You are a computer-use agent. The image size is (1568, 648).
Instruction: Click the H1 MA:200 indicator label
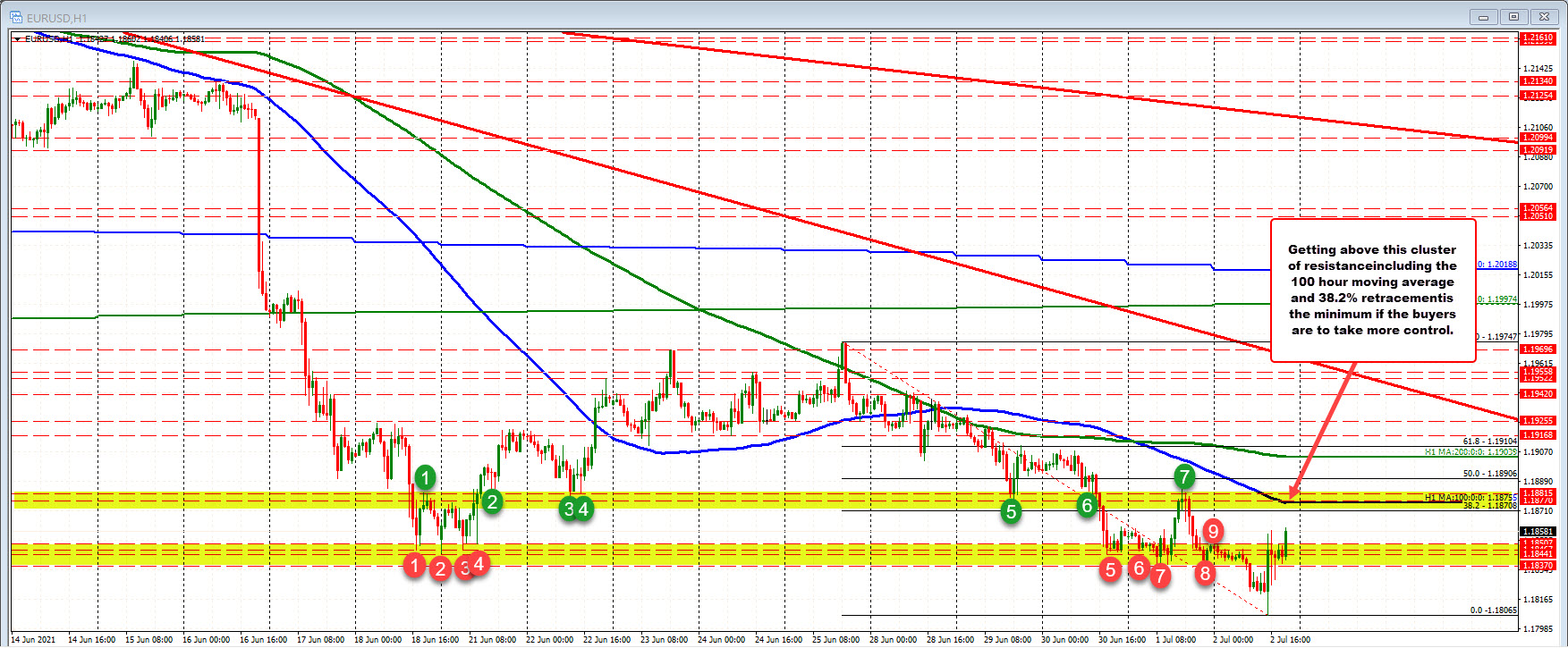(1471, 452)
